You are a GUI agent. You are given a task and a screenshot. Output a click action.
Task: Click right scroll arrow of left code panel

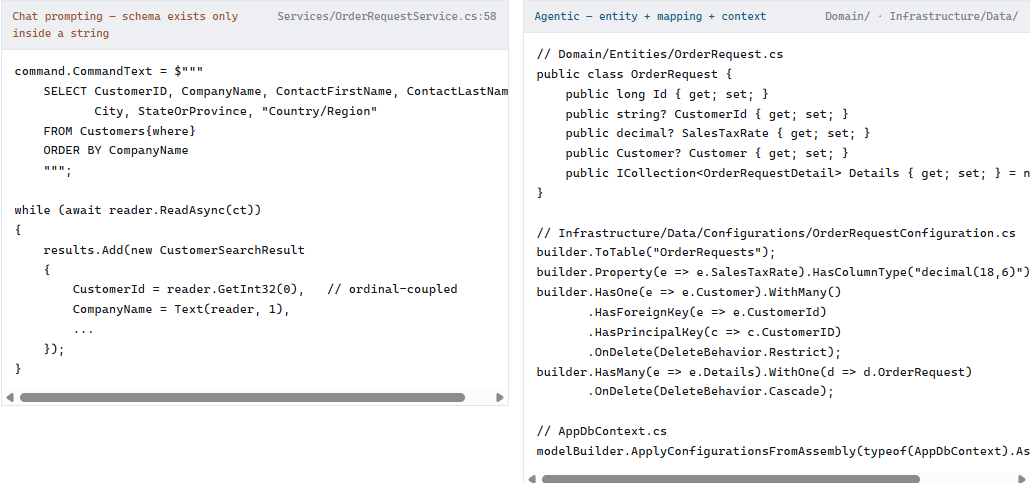[500, 398]
